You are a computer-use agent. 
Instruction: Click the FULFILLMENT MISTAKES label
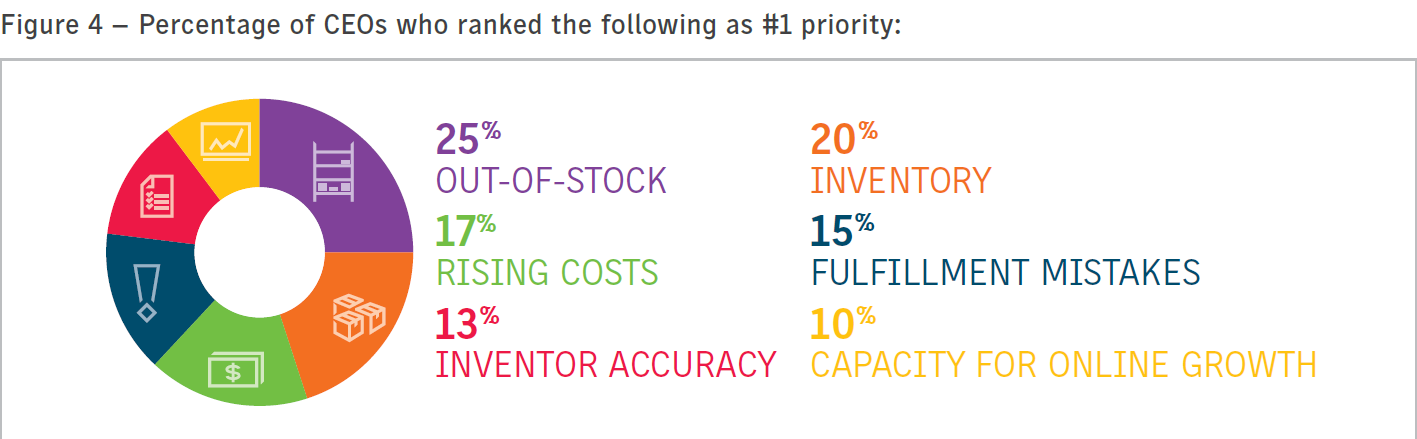point(1005,272)
